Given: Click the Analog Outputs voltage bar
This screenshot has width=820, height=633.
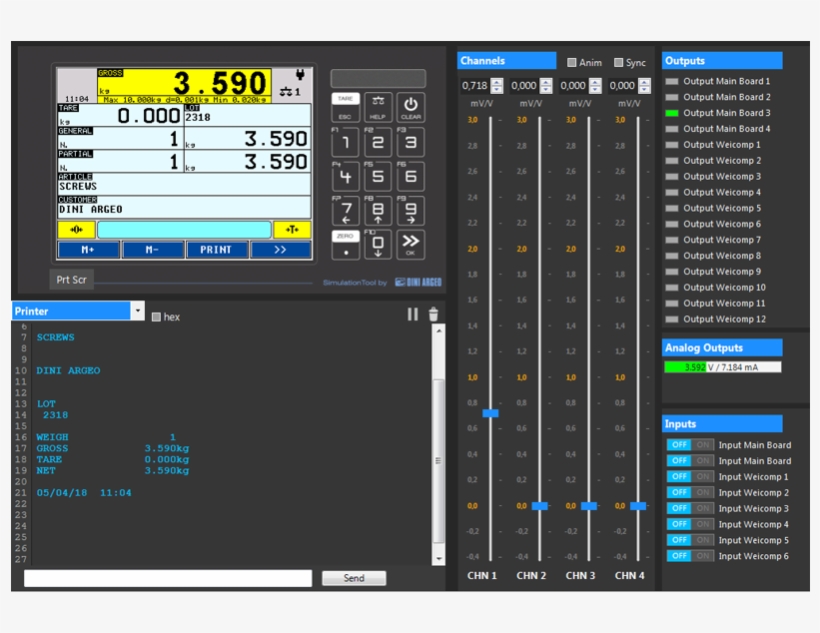Looking at the screenshot, I should (723, 367).
